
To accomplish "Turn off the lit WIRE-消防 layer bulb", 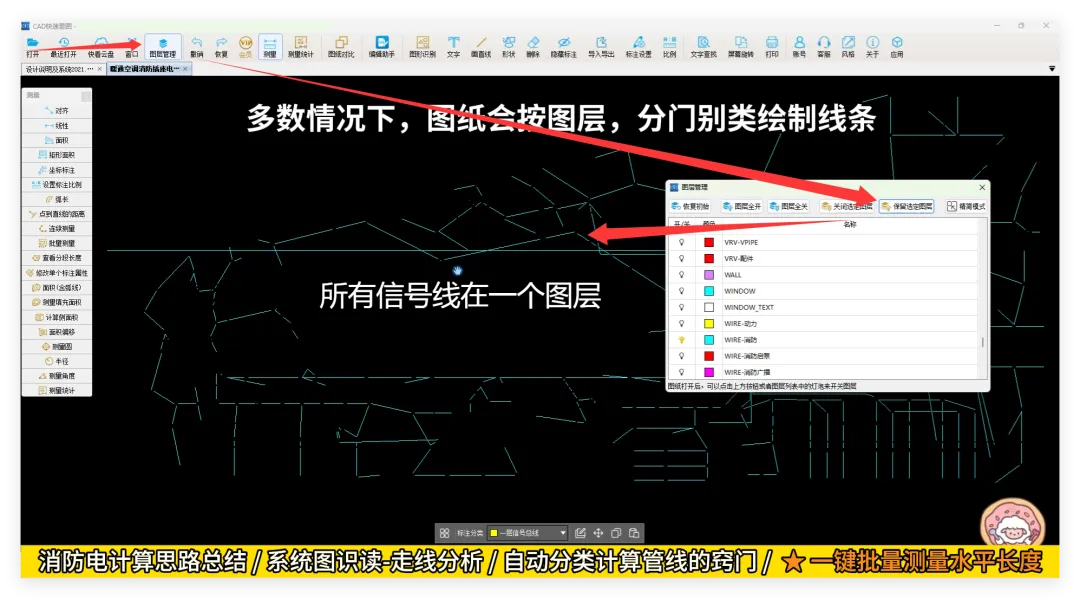I will pos(681,339).
